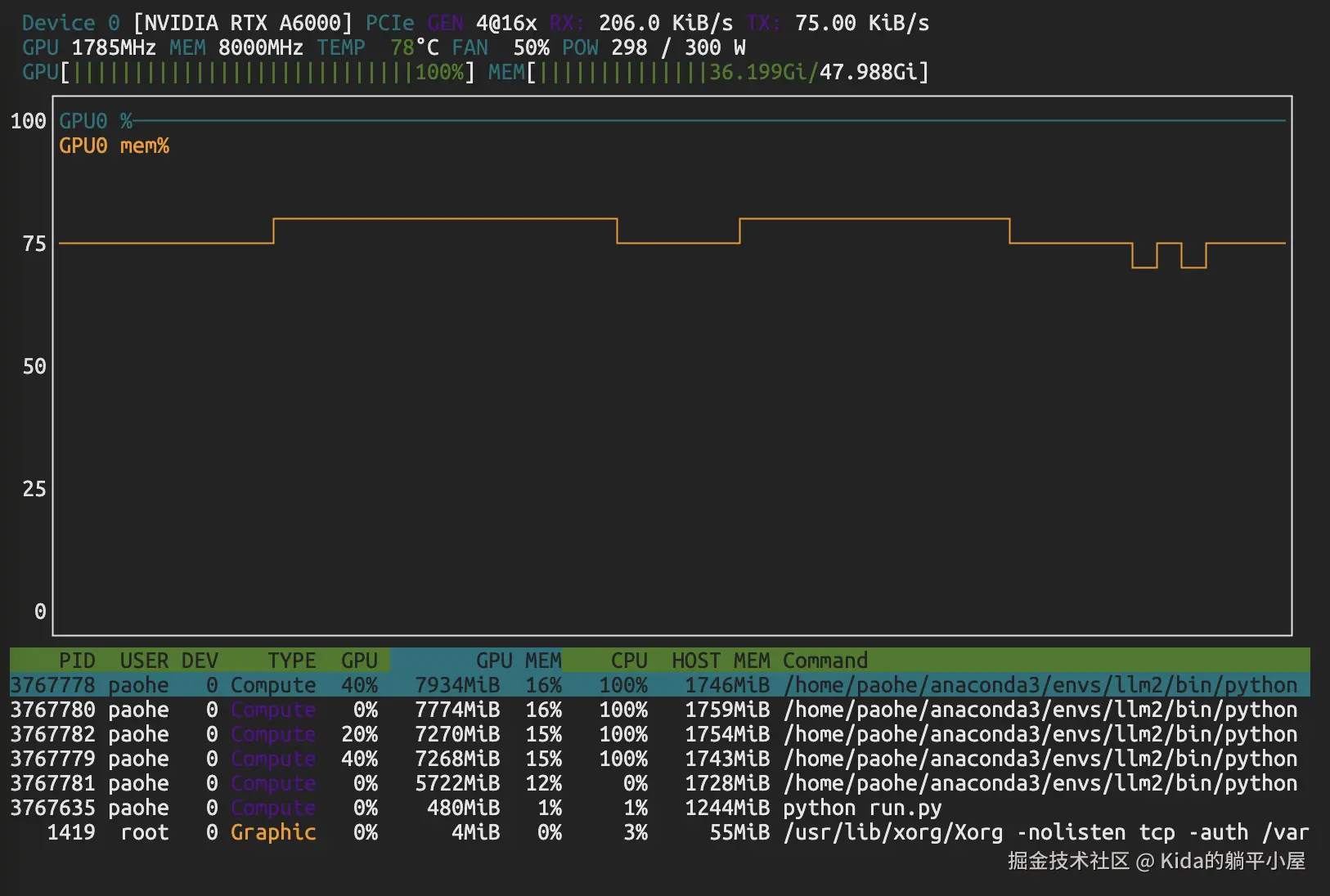Click the "1759MiB" host memory cell

pos(727,710)
